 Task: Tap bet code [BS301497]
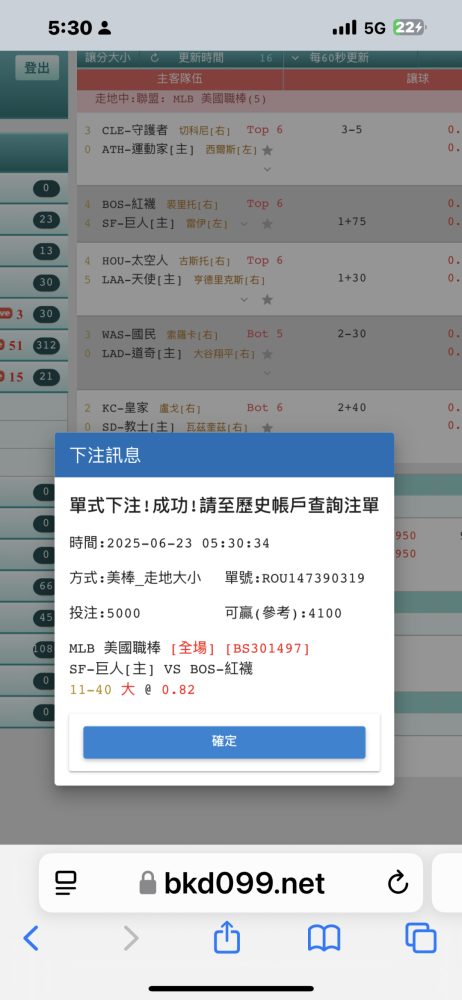click(x=267, y=649)
